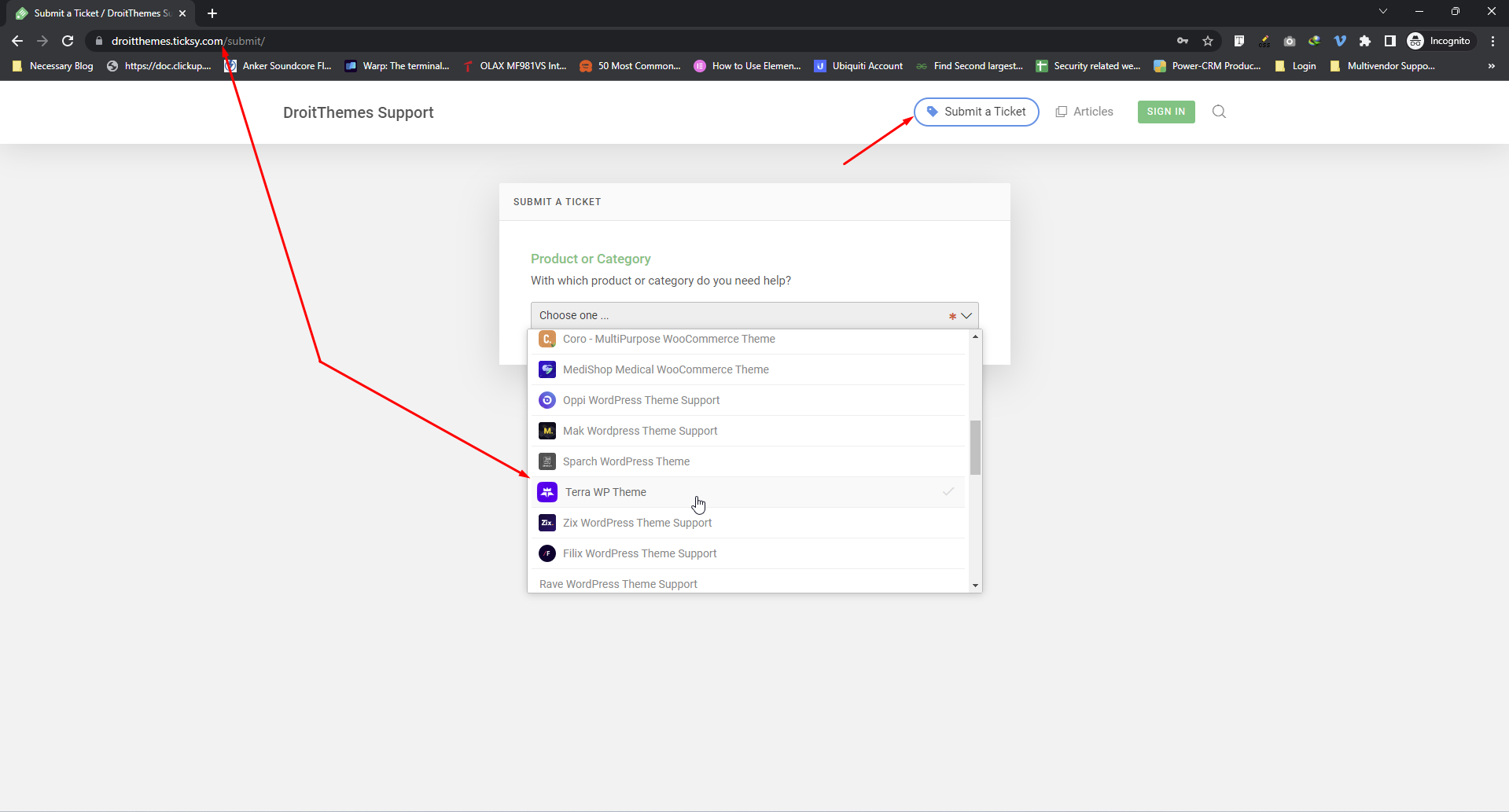Viewport: 1509px width, 812px height.
Task: Select Sparch WordPress Theme option
Action: 747,461
